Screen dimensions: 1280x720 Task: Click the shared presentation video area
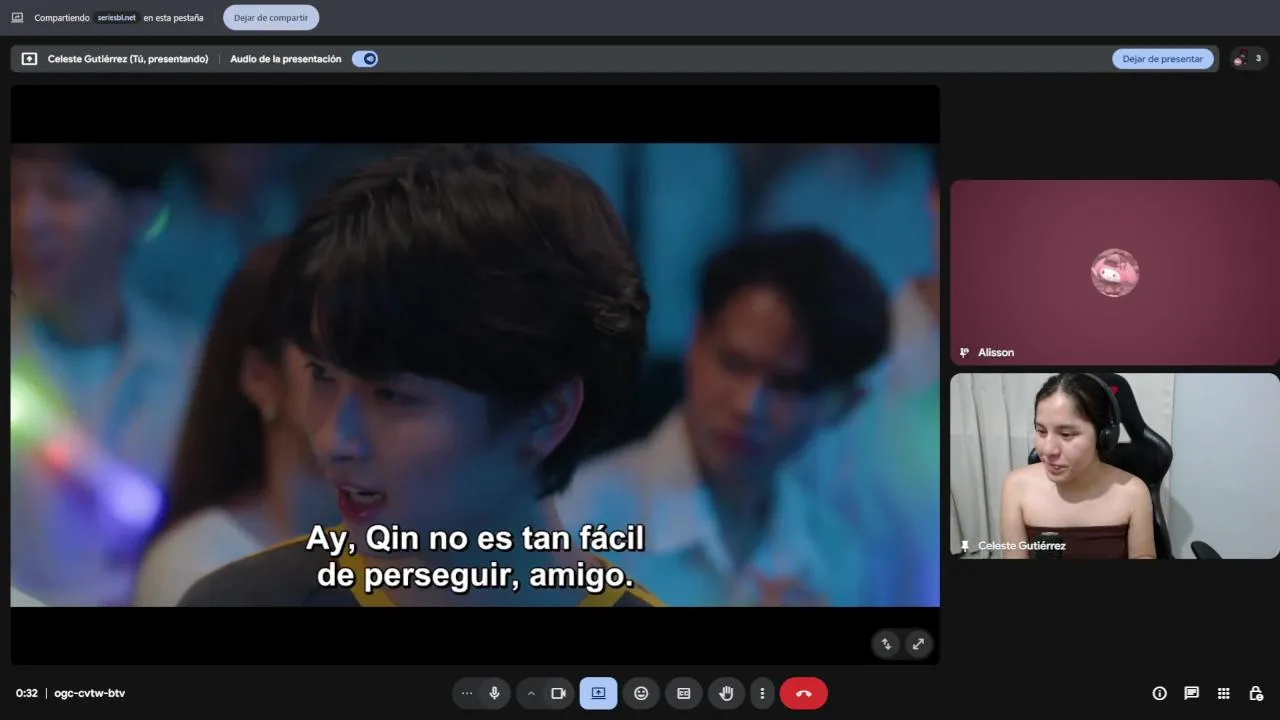click(475, 375)
